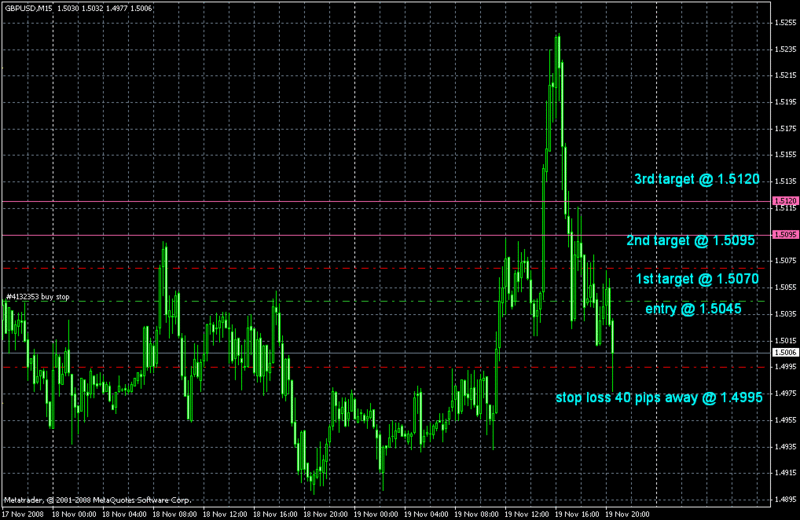
Task: Click the '19 Nov 08:00' time axis label
Action: pyautogui.click(x=477, y=514)
